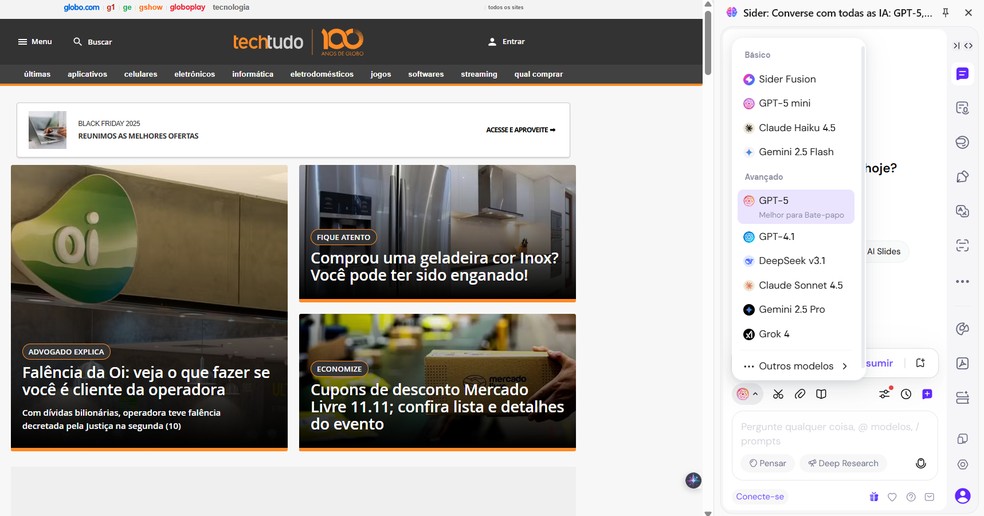Click the heart icon in Sider footer
The width and height of the screenshot is (984, 516).
[x=892, y=497]
